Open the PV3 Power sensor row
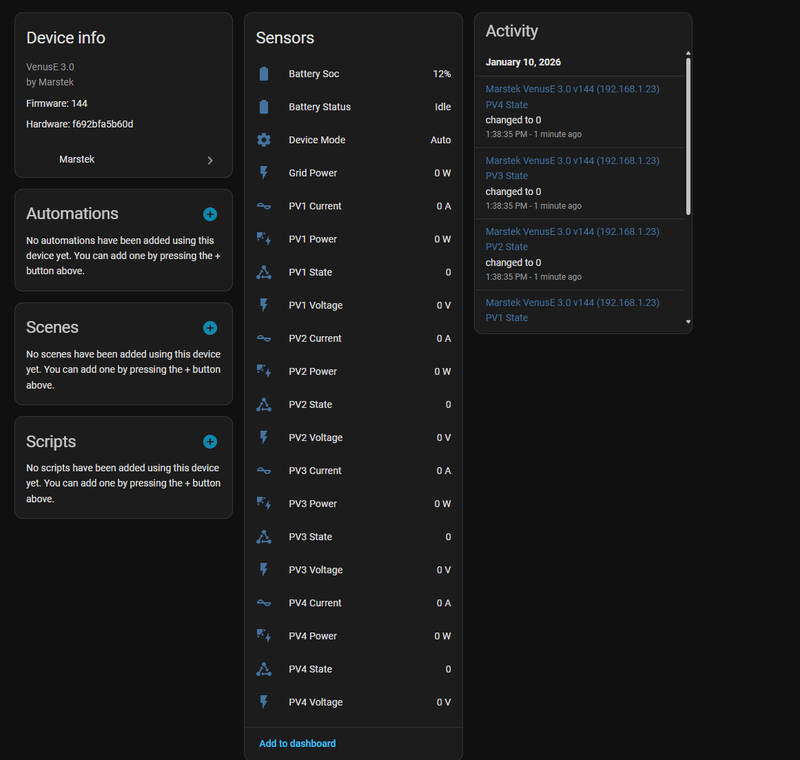 pyautogui.click(x=353, y=504)
